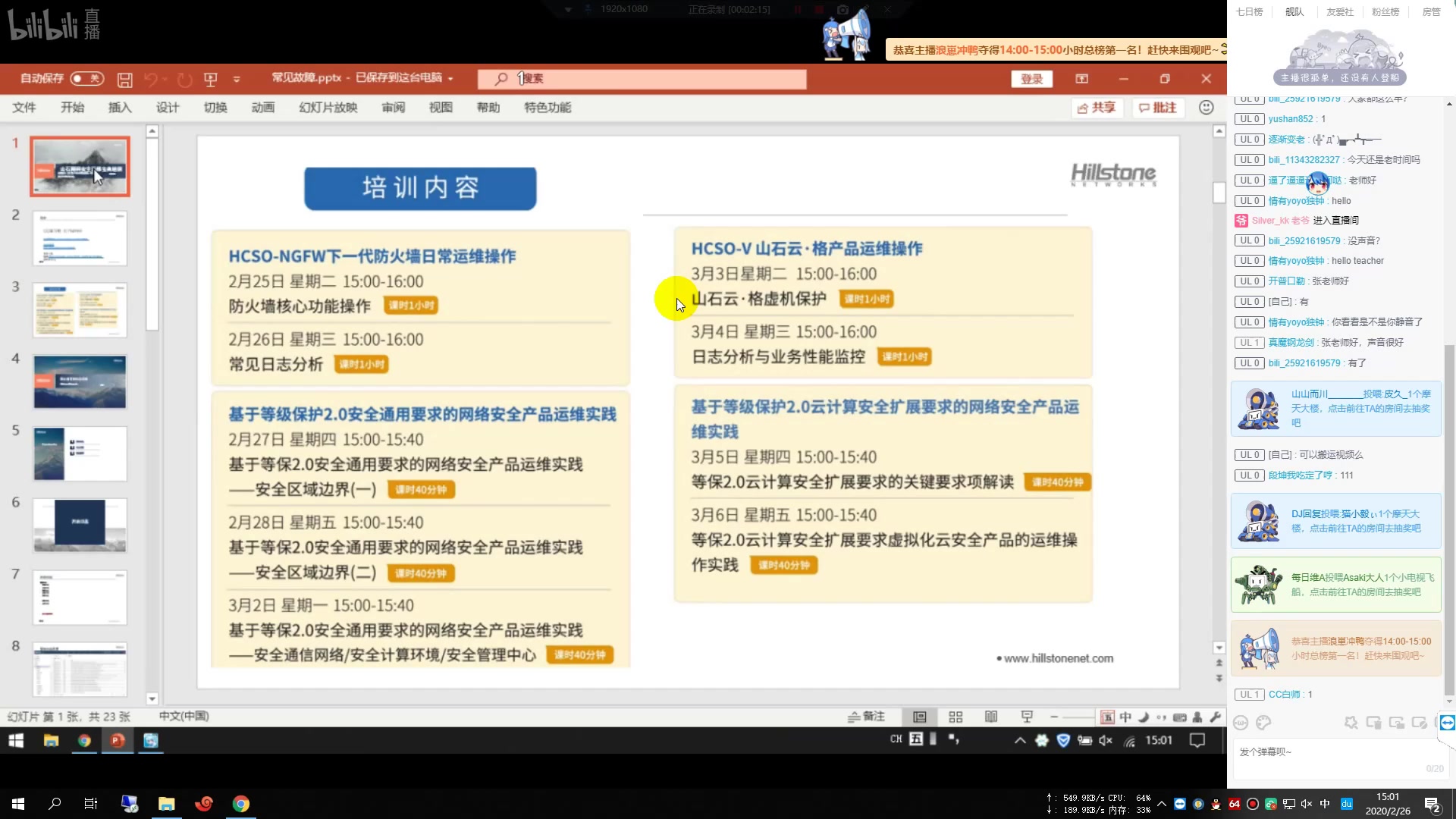This screenshot has height=819, width=1456.
Task: Open the 幻灯片放映 ribbon tab
Action: point(328,108)
